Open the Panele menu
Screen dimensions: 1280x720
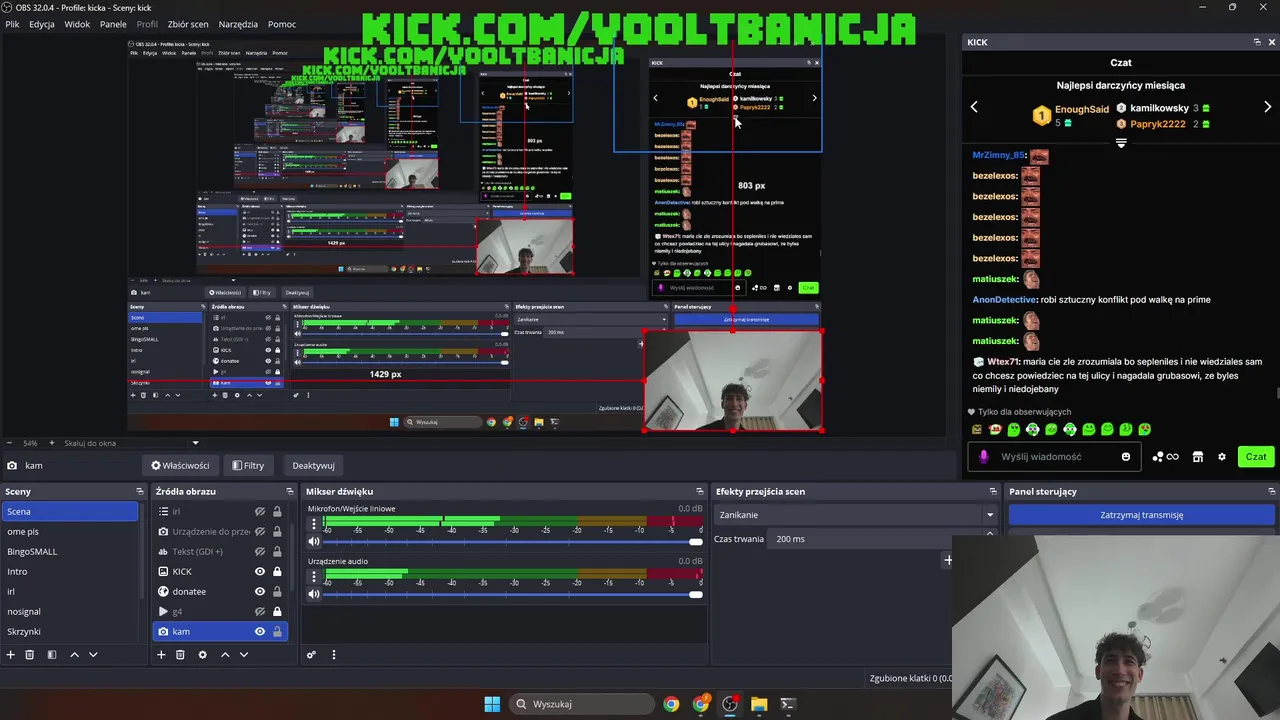113,24
